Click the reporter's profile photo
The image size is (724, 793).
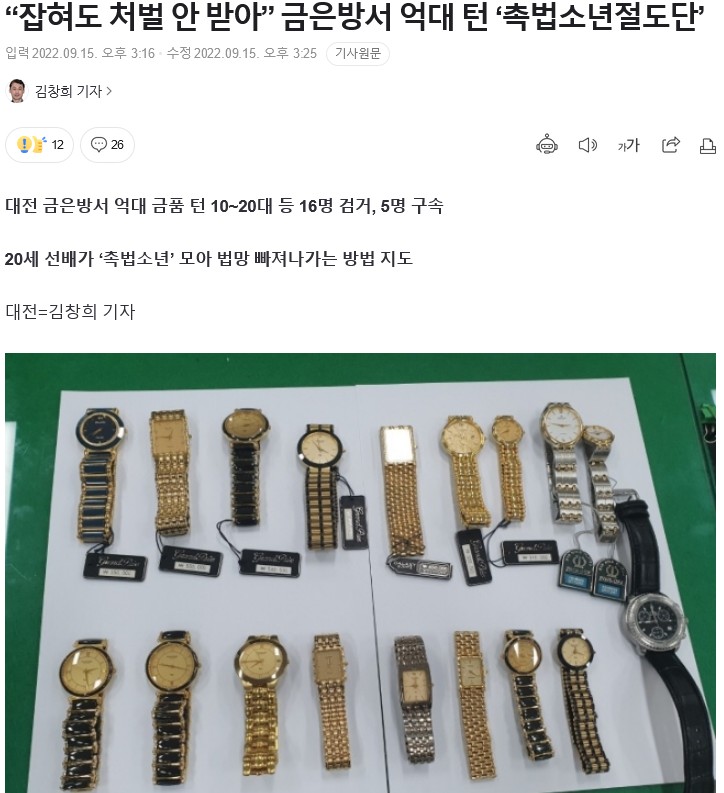(x=17, y=91)
